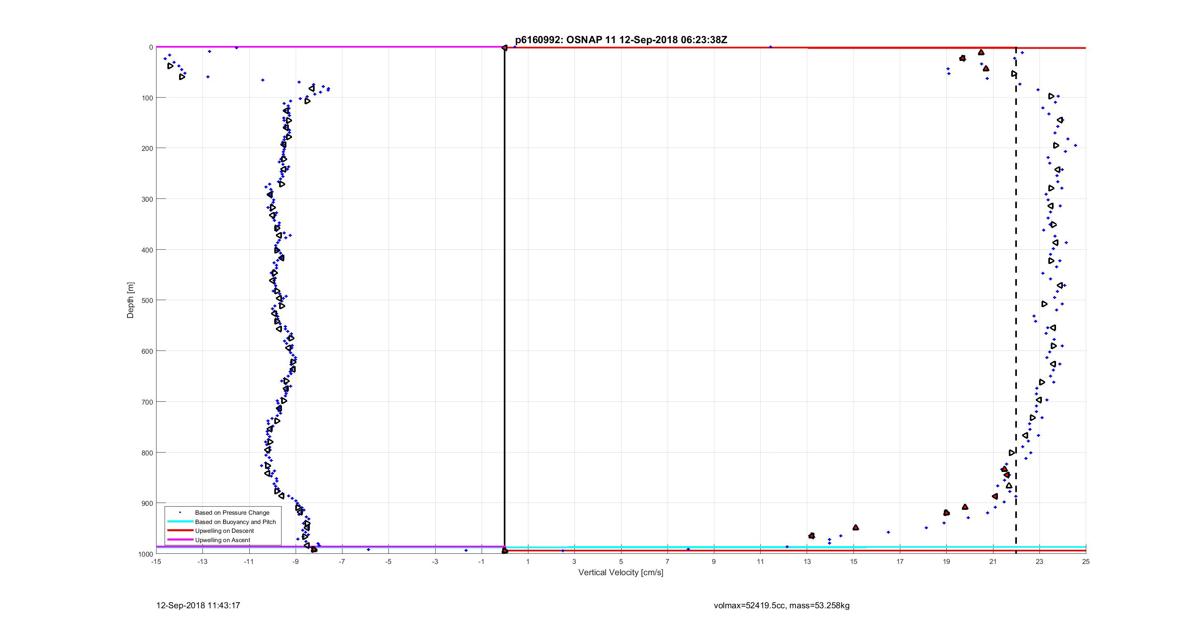Viewport: 1200px width, 622px height.
Task: Click x-axis tick label '5'
Action: (621, 561)
